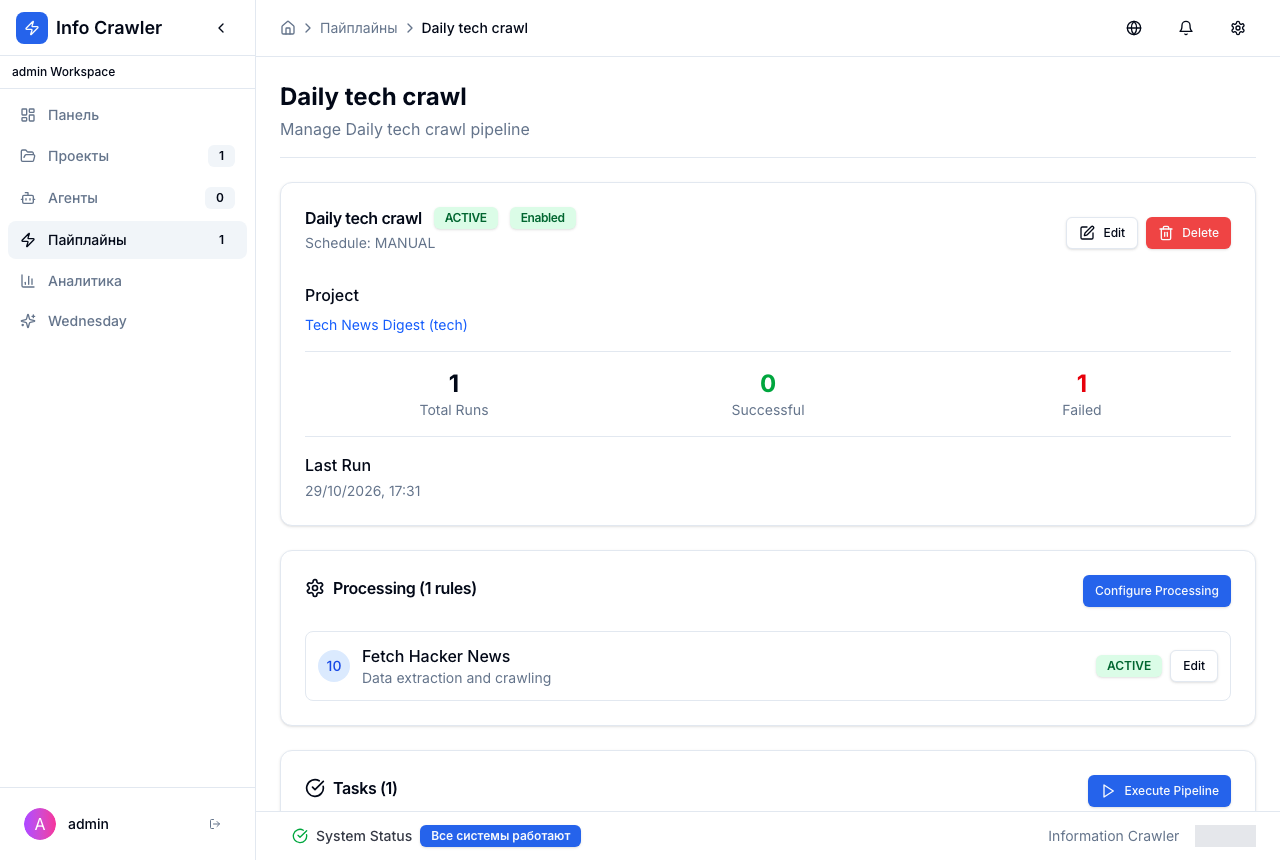The height and width of the screenshot is (860, 1280).
Task: Click the Аналитика bar chart icon
Action: click(28, 281)
